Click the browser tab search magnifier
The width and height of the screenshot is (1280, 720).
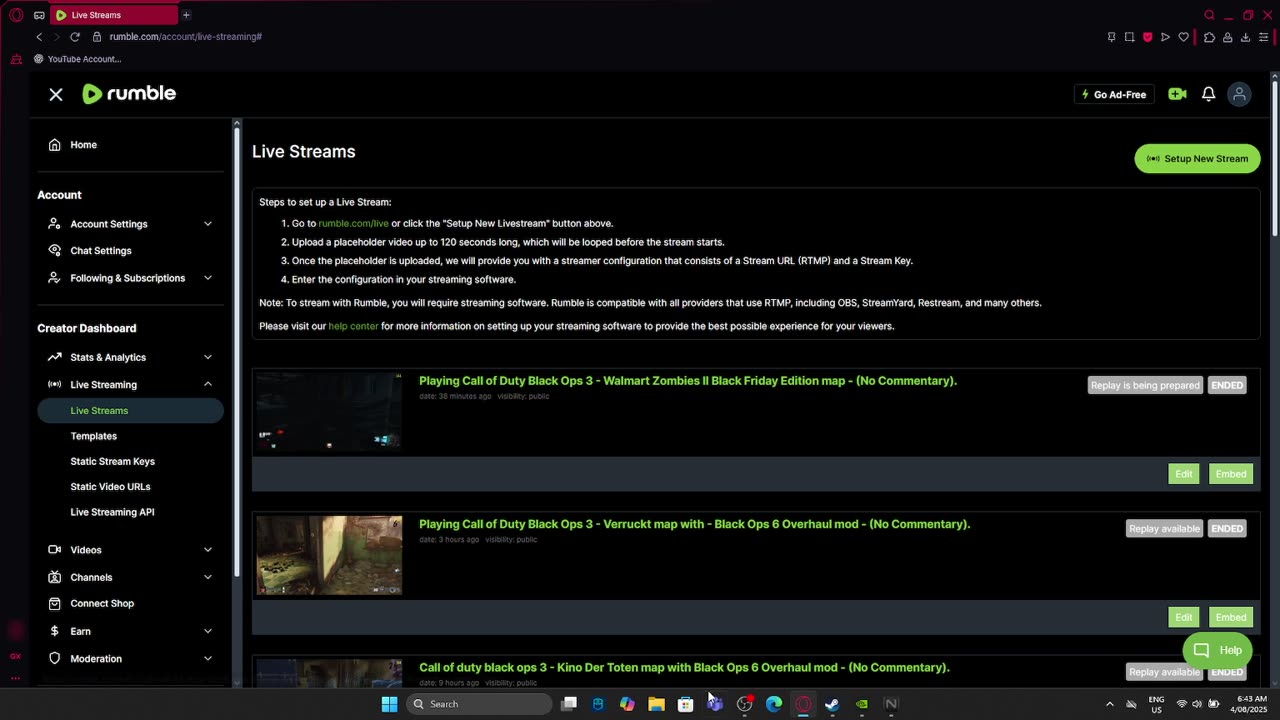coord(1209,15)
